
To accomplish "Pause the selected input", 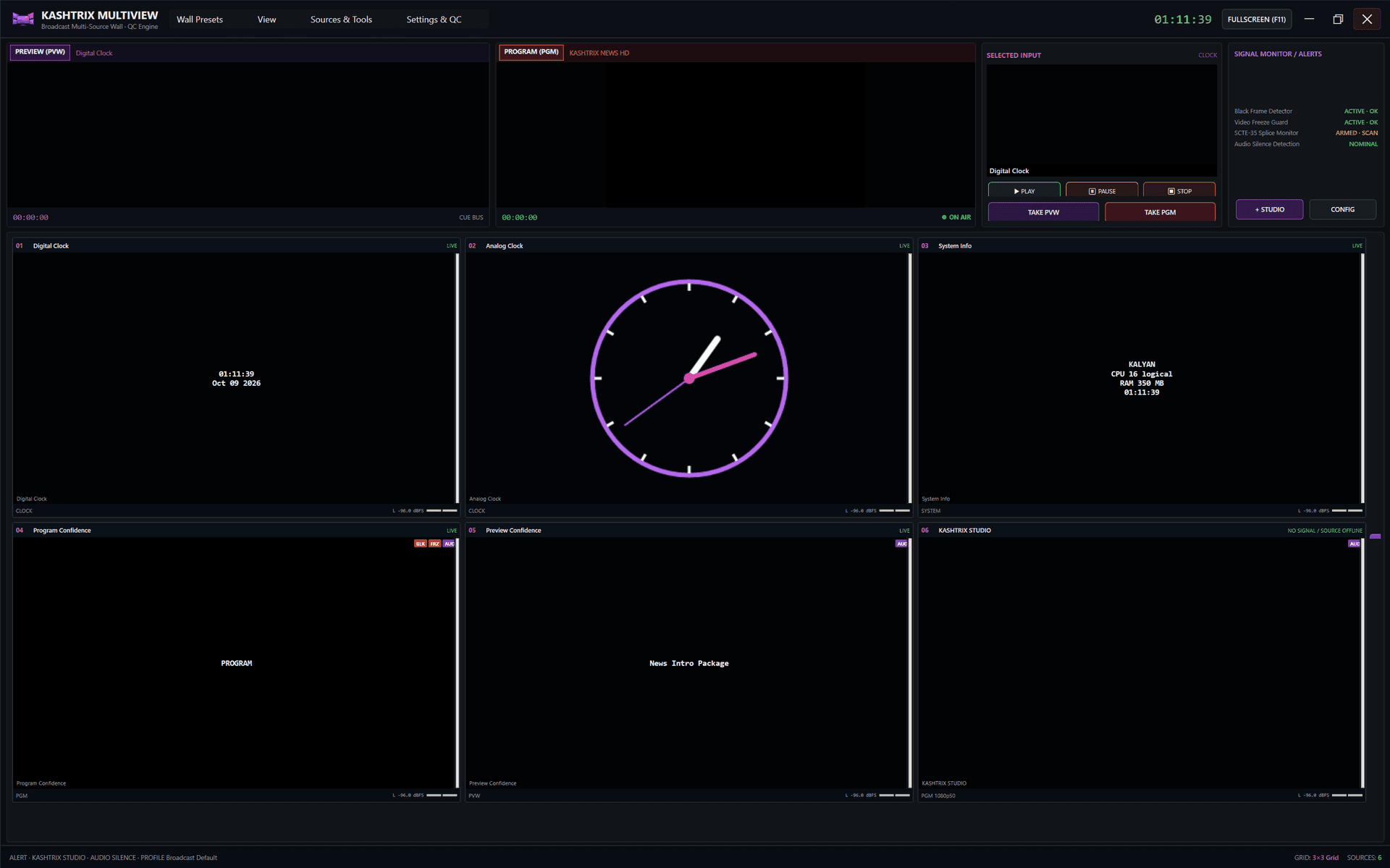I will pos(1102,191).
